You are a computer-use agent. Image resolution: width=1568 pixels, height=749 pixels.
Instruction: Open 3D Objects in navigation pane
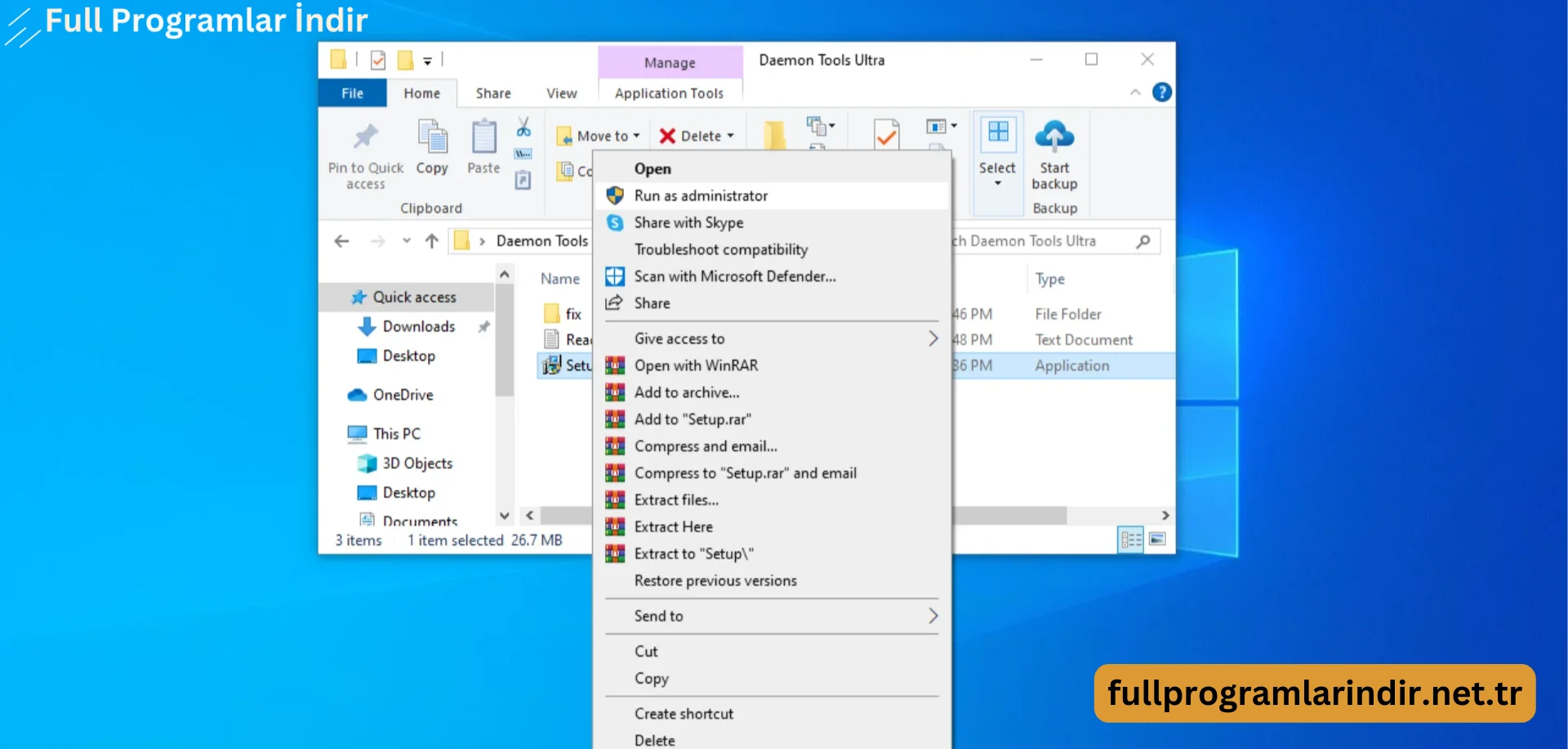[407, 463]
